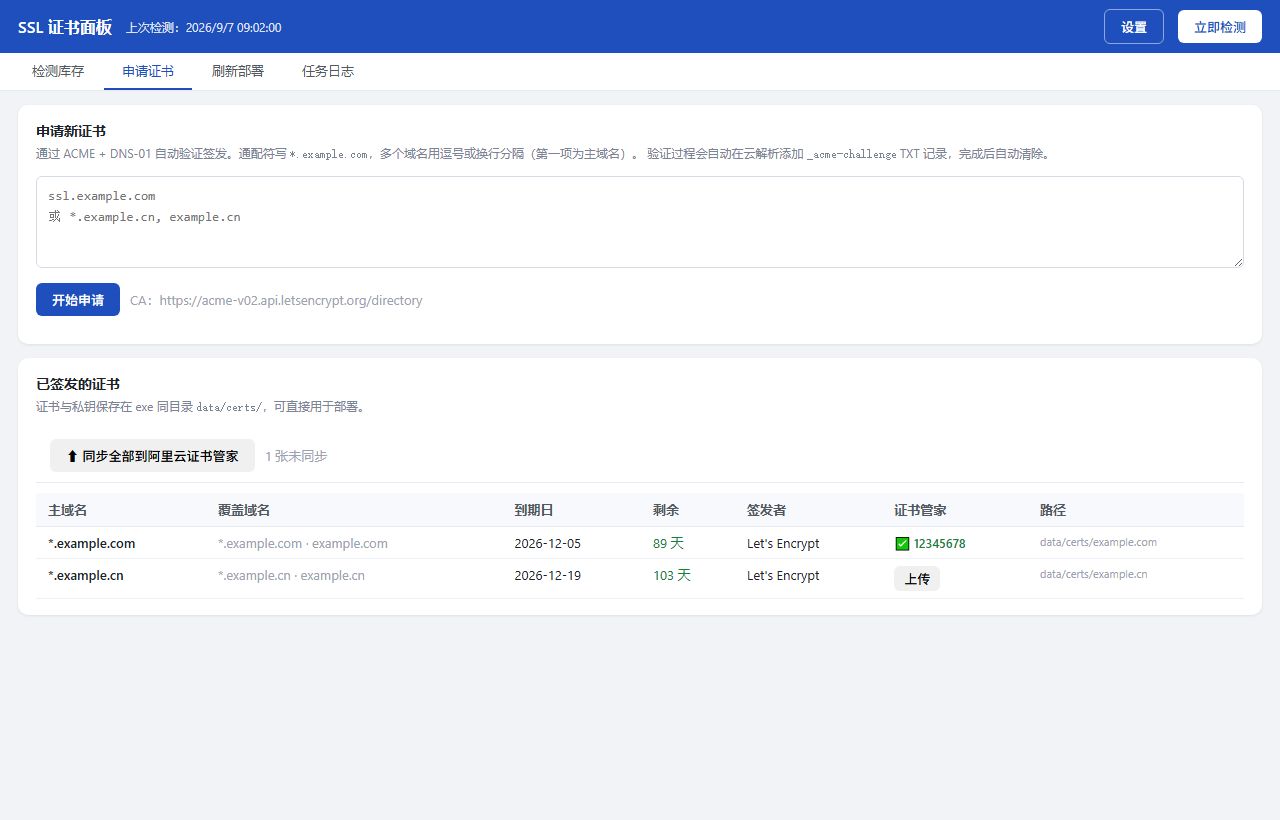Click the green check icon for 12345678
Image resolution: width=1280 pixels, height=820 pixels.
pos(902,544)
